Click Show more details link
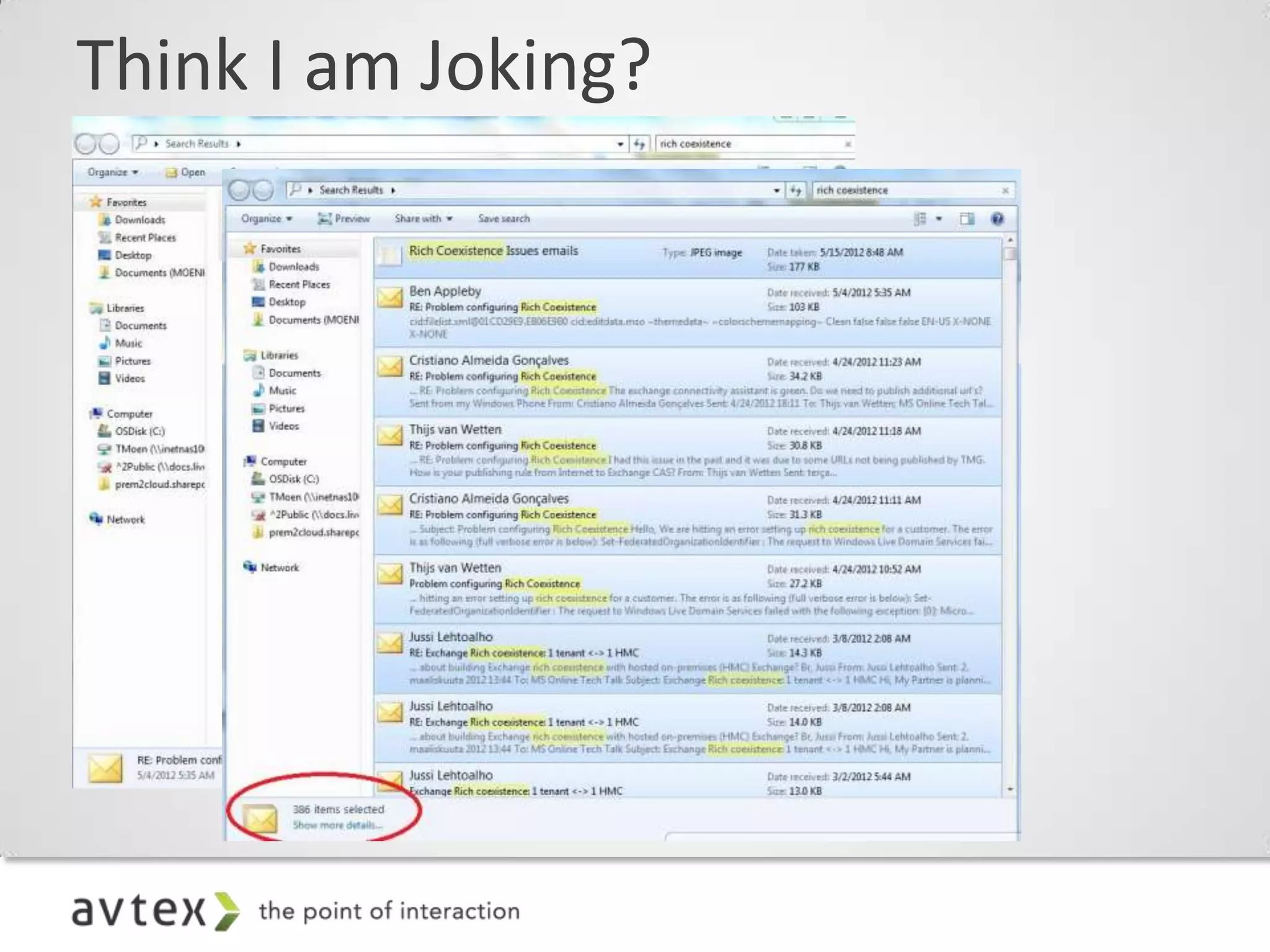Viewport: 1270px width, 952px height. click(x=337, y=825)
